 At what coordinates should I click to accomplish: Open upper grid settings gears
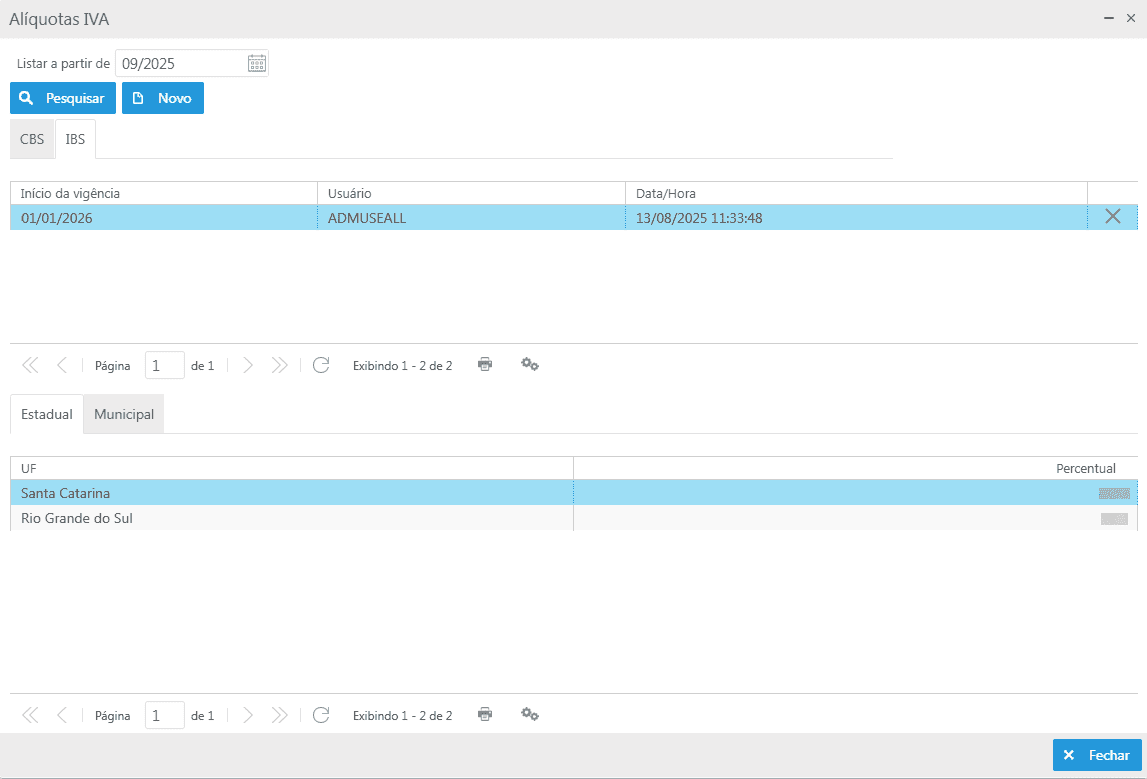point(530,365)
